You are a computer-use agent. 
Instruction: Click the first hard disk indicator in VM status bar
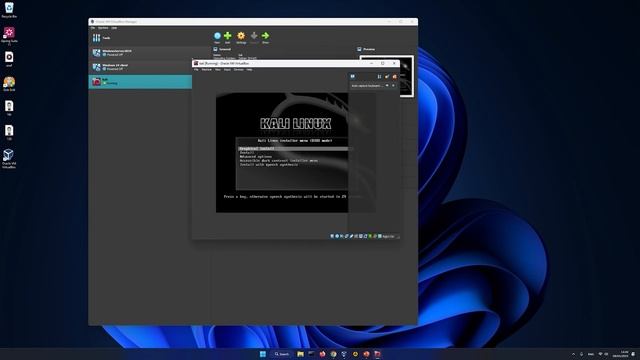coord(332,236)
